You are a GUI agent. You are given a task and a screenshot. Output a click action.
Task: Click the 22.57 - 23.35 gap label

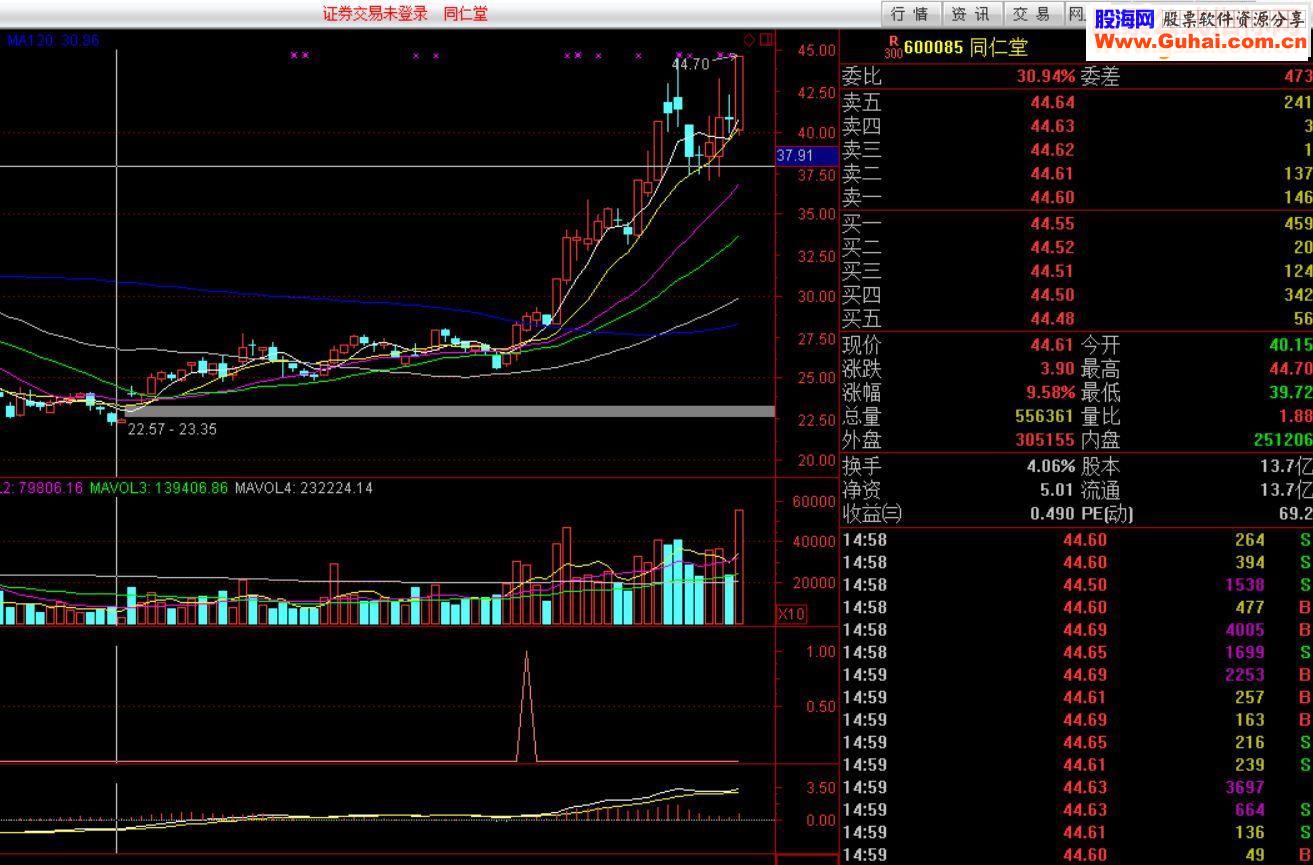172,429
